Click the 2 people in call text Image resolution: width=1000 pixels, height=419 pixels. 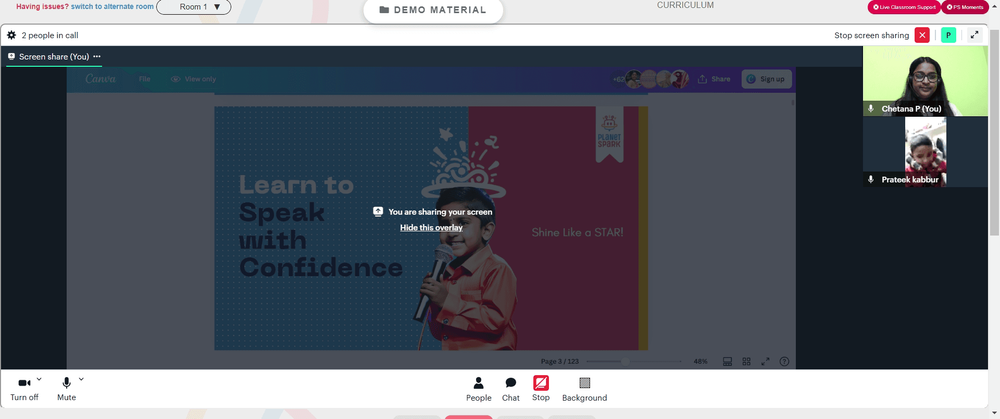tap(50, 35)
